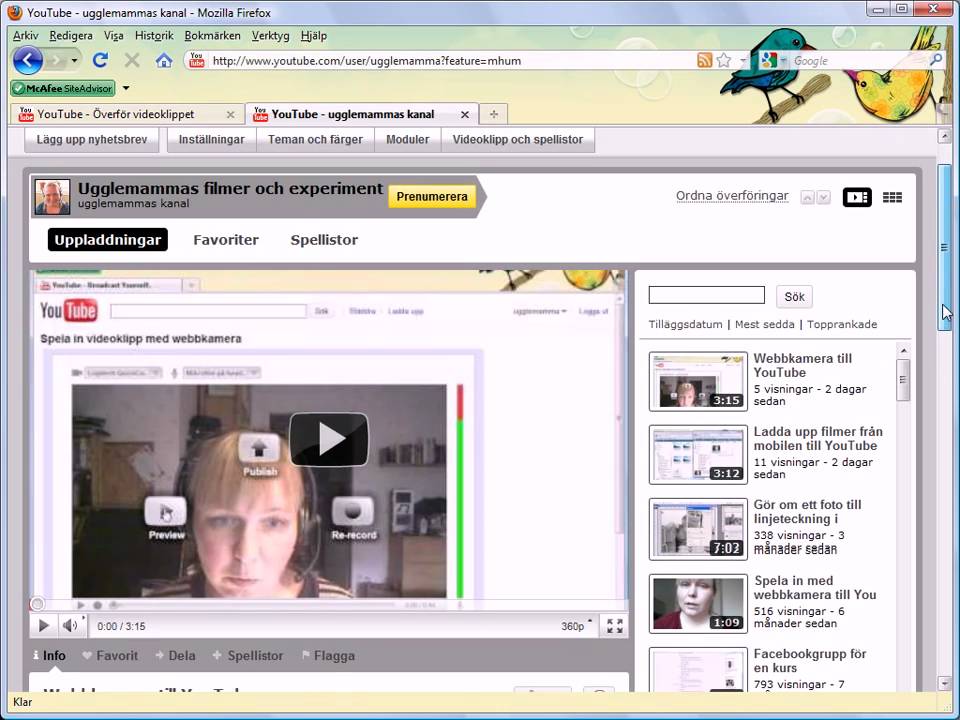Click the McAfee SiteAdvisor button
The height and width of the screenshot is (720, 960).
pyautogui.click(x=63, y=88)
